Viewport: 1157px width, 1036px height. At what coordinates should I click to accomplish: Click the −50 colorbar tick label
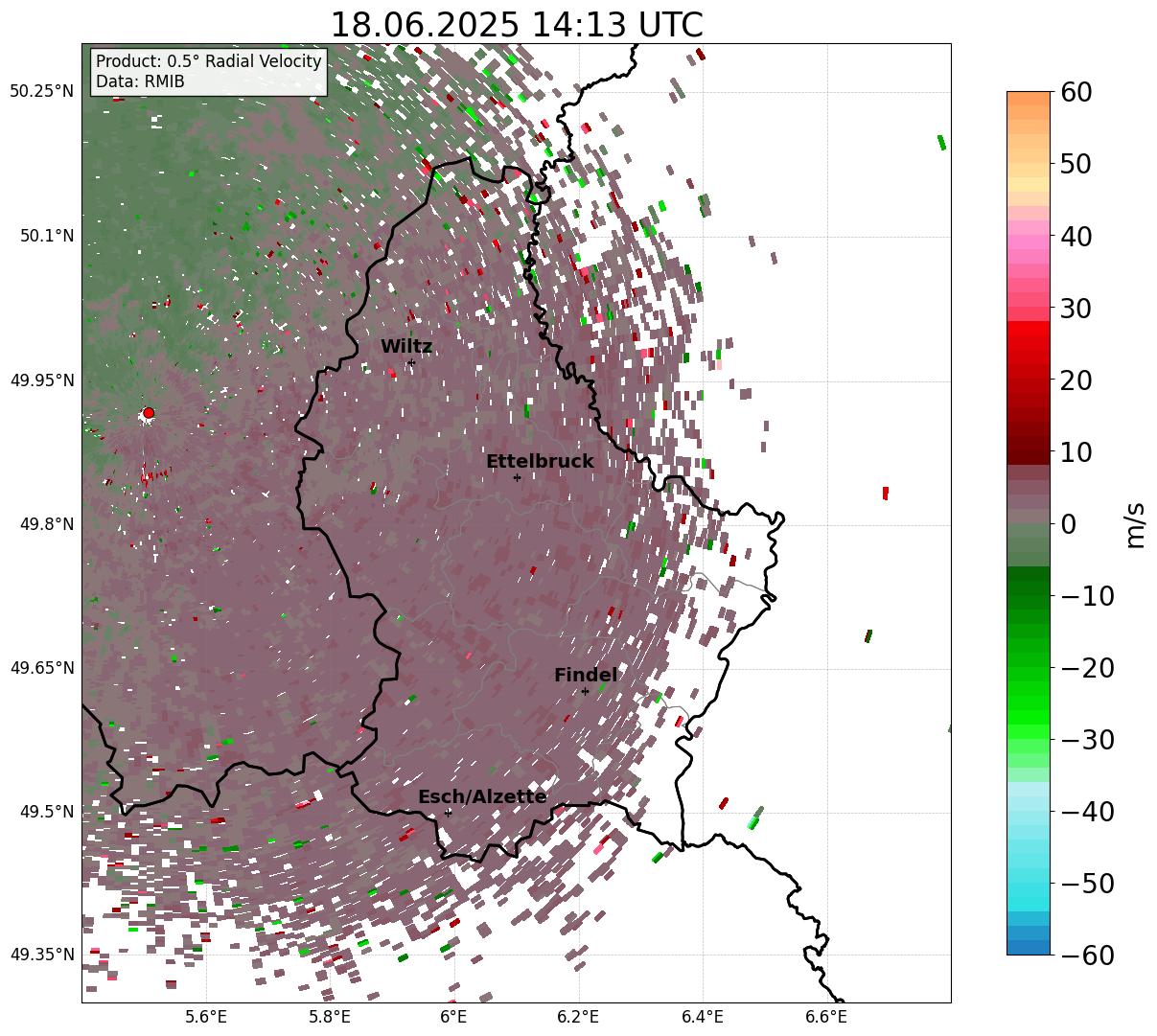click(1087, 884)
